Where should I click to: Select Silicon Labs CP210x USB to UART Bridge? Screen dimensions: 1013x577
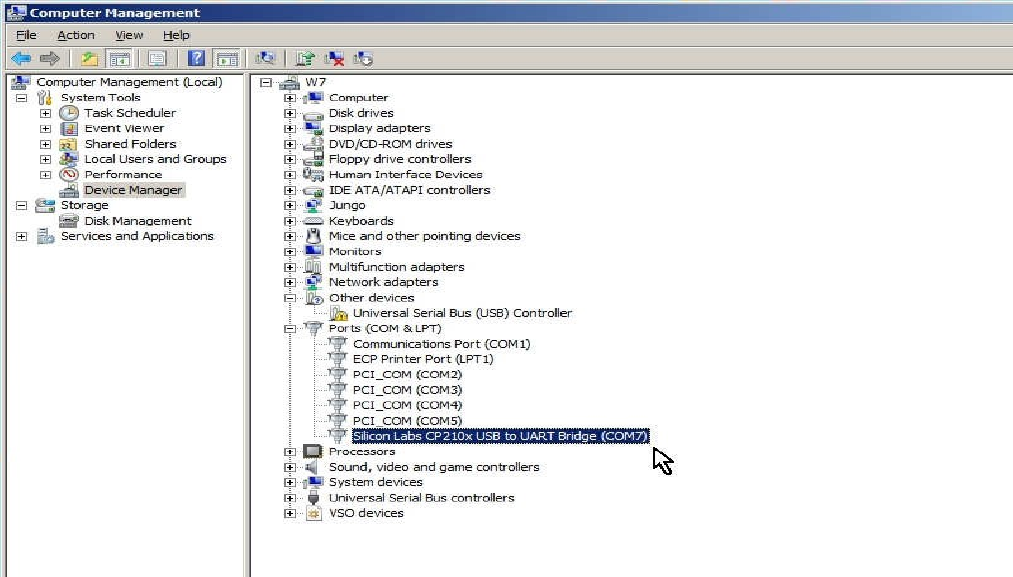click(x=500, y=437)
